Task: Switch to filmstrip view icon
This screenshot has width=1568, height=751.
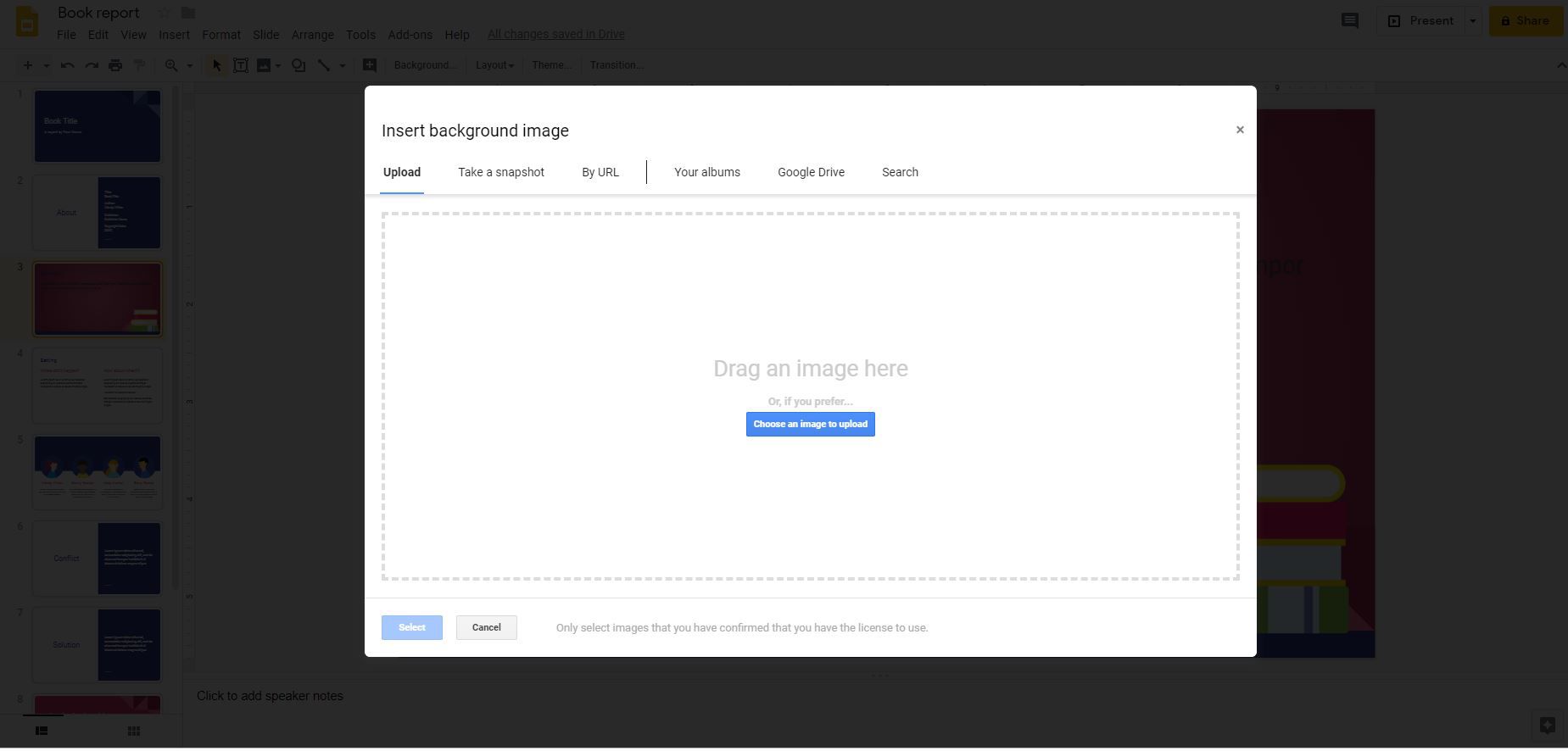Action: point(42,731)
